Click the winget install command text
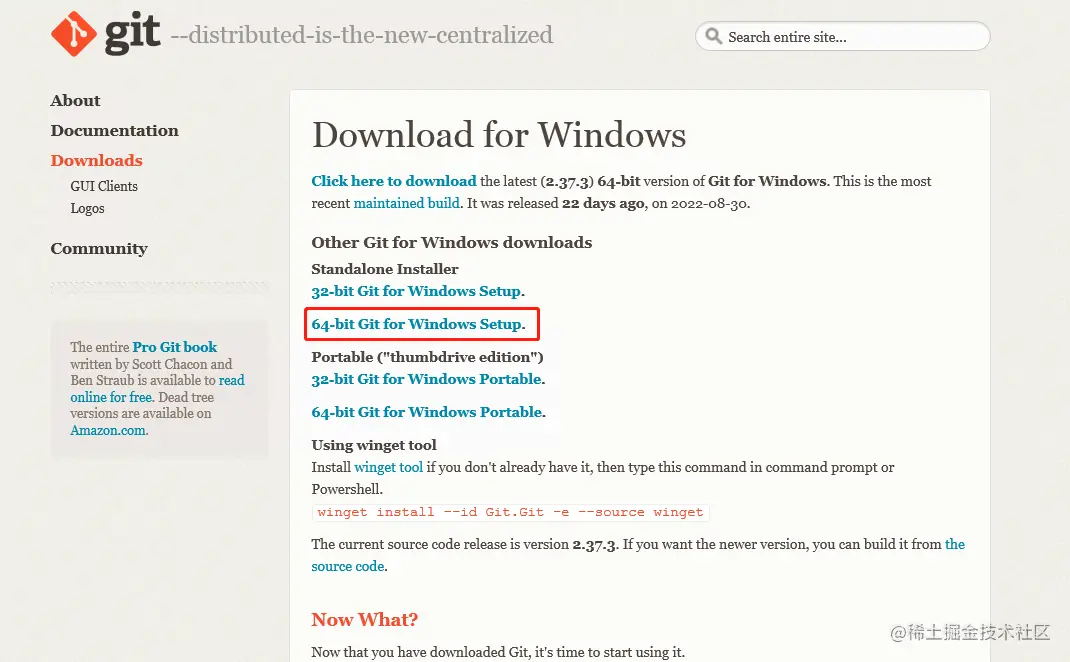 pyautogui.click(x=510, y=512)
